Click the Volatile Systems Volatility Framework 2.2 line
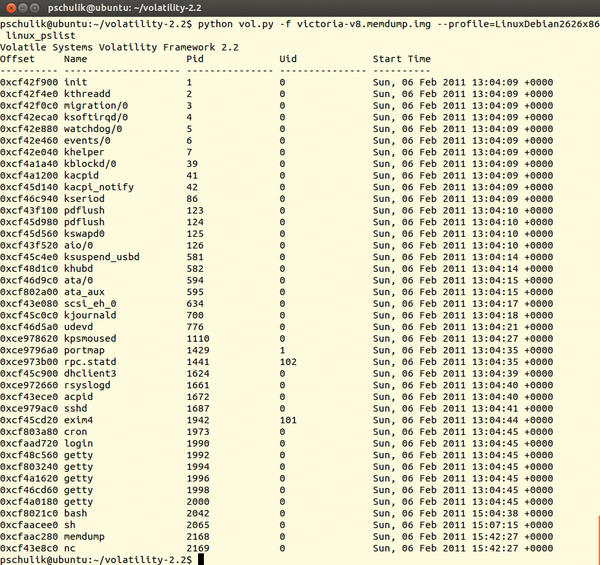This screenshot has width=600, height=565. coord(119,47)
